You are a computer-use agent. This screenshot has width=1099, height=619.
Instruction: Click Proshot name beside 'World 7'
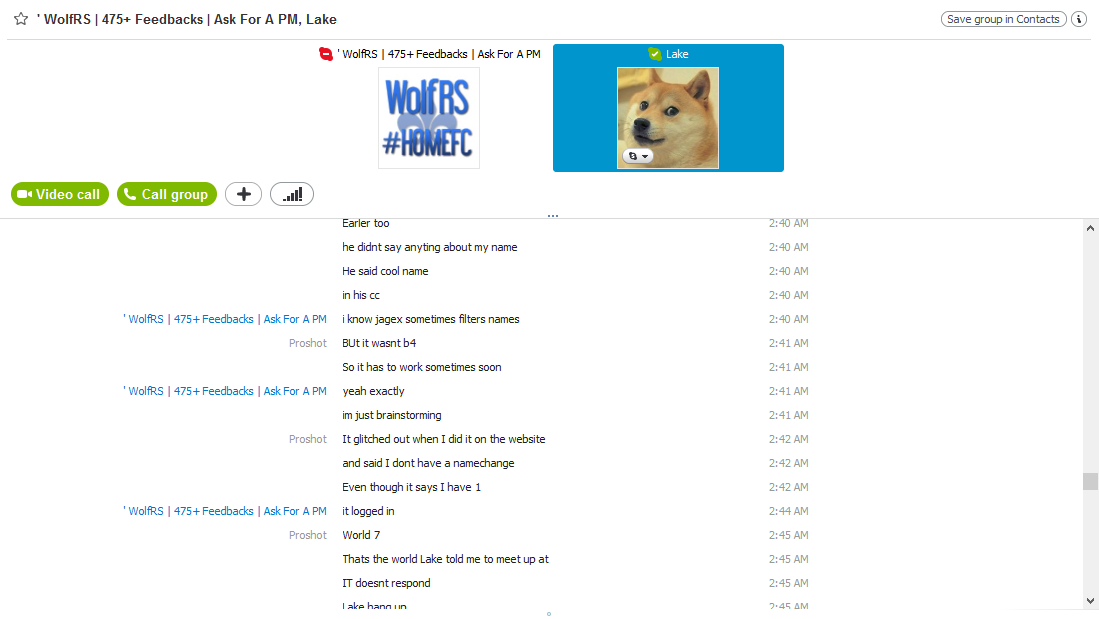coord(308,535)
